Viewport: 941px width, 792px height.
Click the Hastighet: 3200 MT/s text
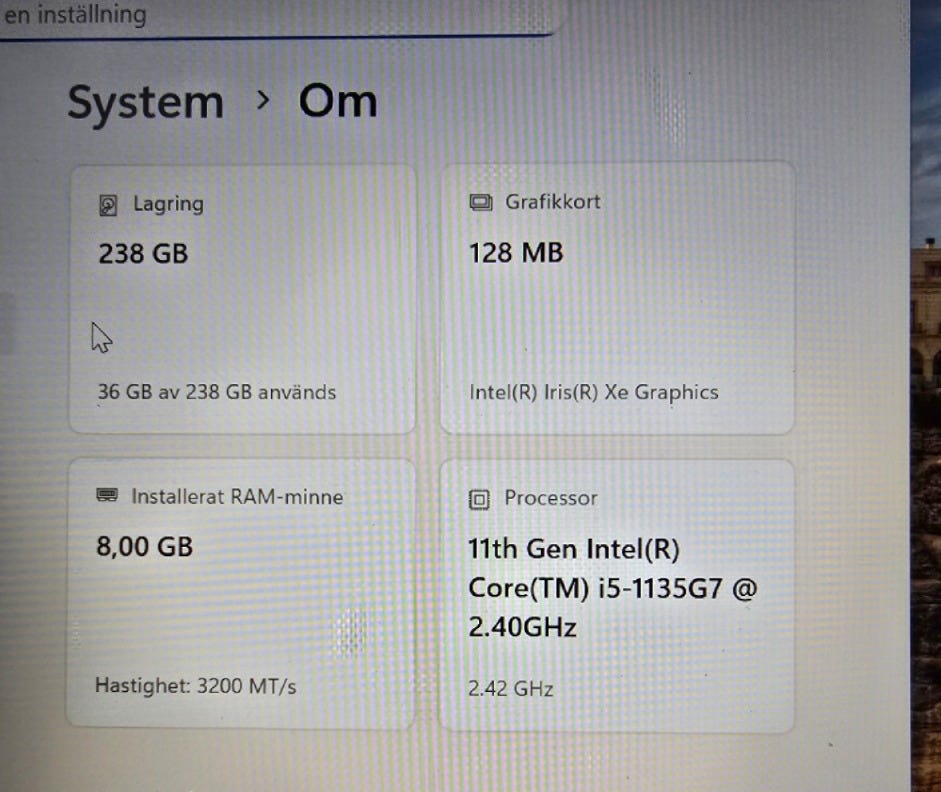(196, 686)
